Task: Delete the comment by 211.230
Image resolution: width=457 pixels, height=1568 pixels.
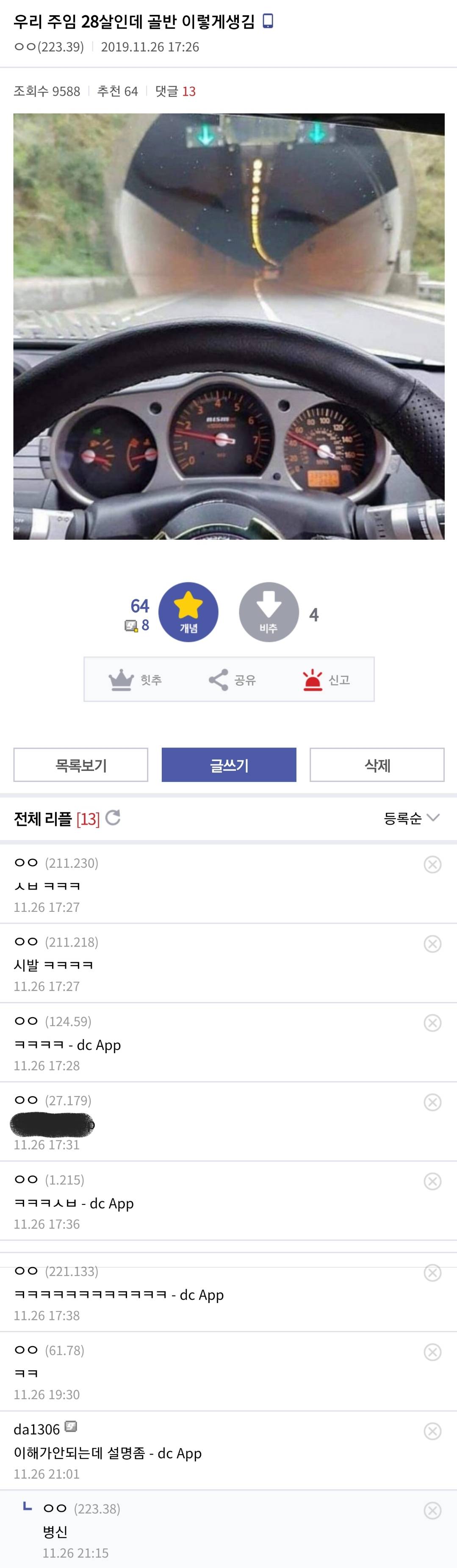Action: 432,864
